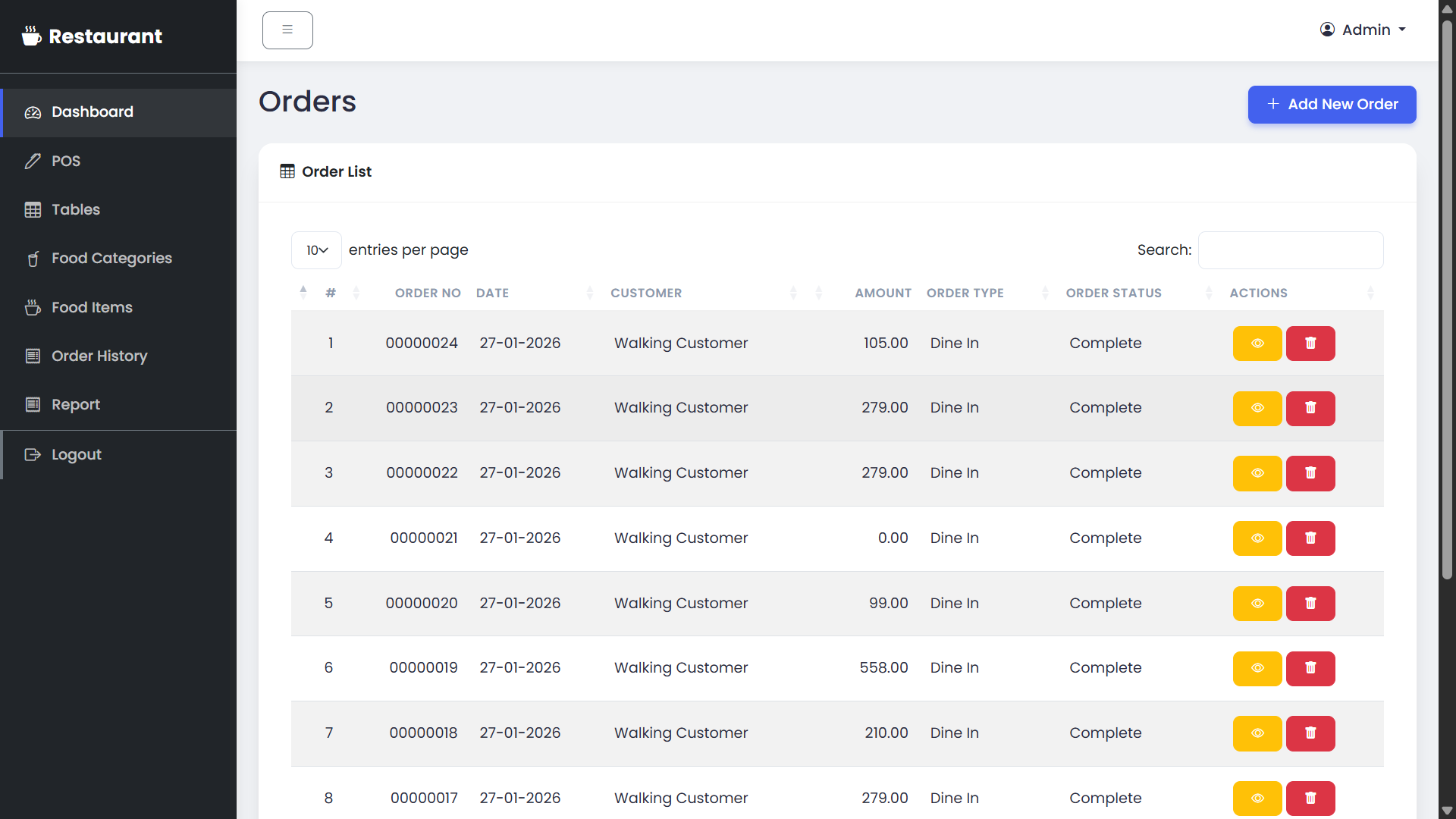Screen dimensions: 1456x819
Task: Click Dine In in order 00000022 row
Action: [954, 473]
